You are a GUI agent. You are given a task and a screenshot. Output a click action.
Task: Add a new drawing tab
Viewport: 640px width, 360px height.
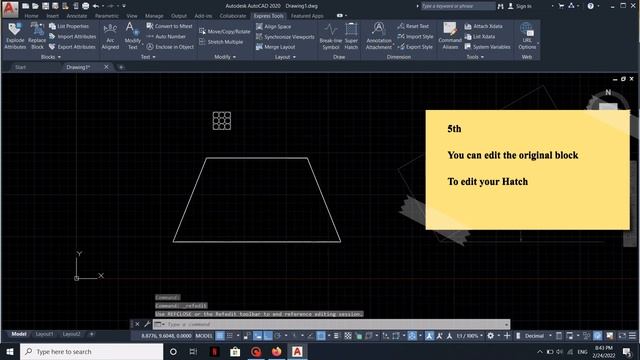click(121, 67)
